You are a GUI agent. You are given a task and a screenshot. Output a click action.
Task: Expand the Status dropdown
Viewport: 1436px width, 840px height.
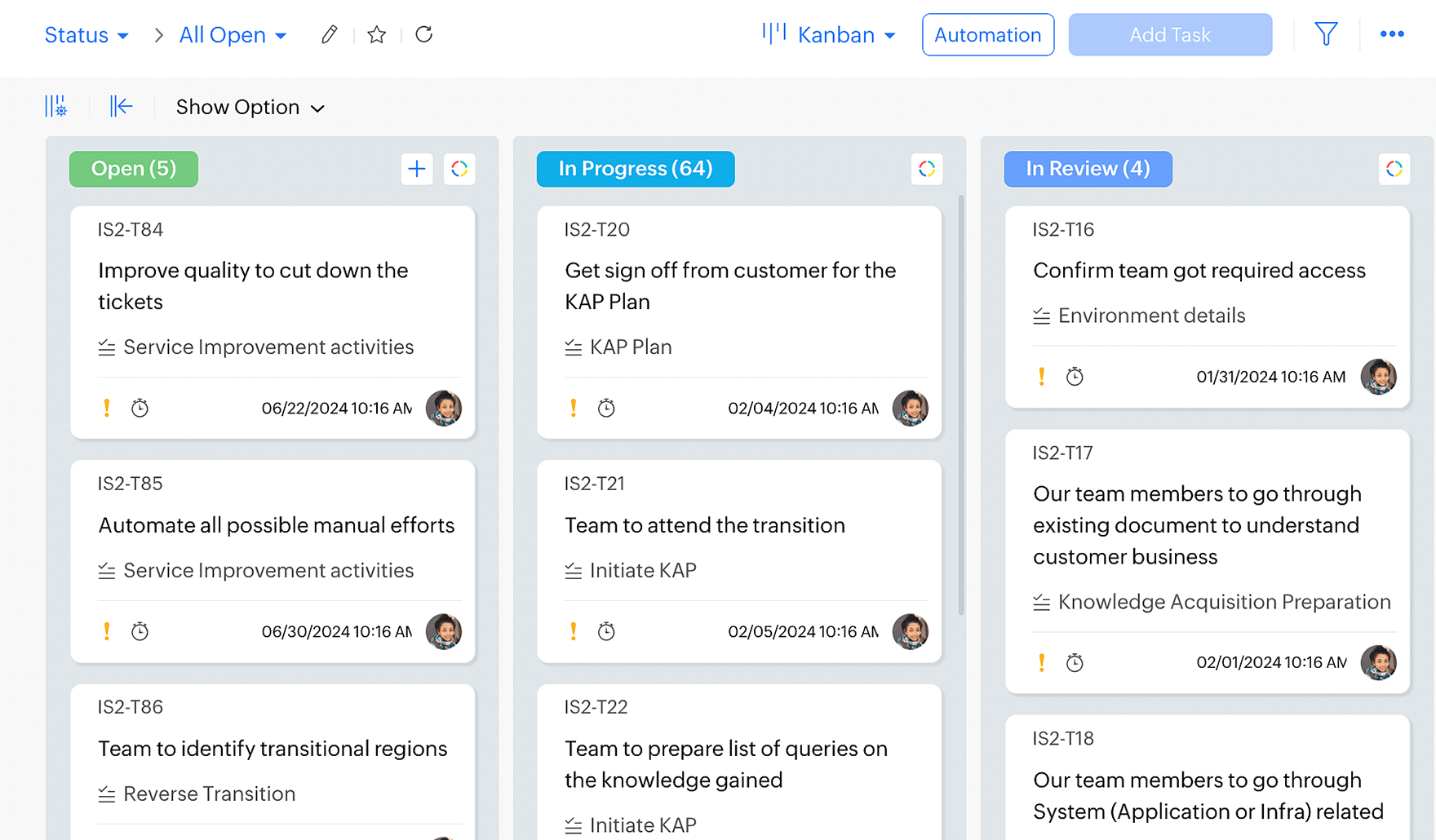click(86, 35)
